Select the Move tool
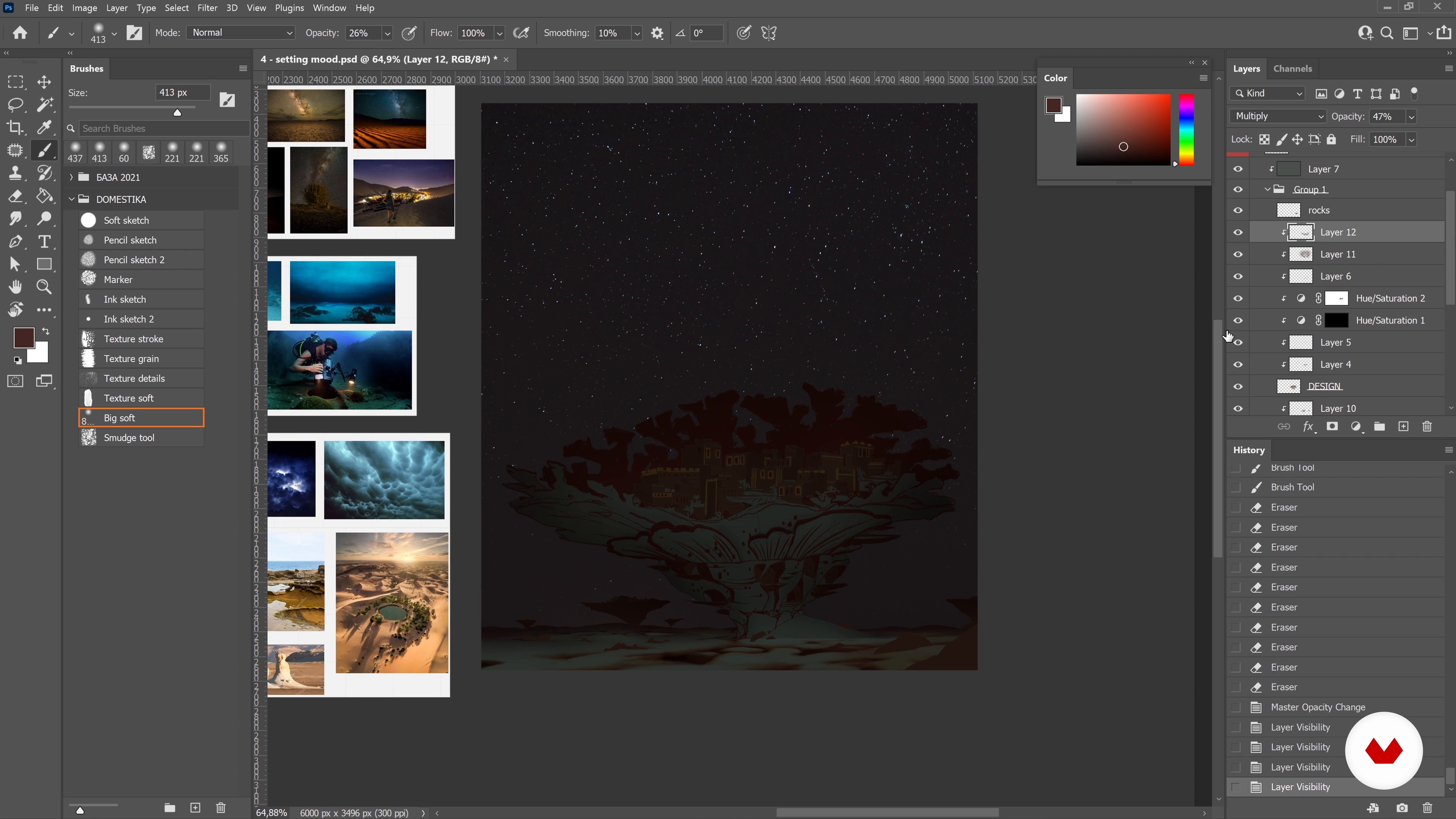 [x=44, y=82]
